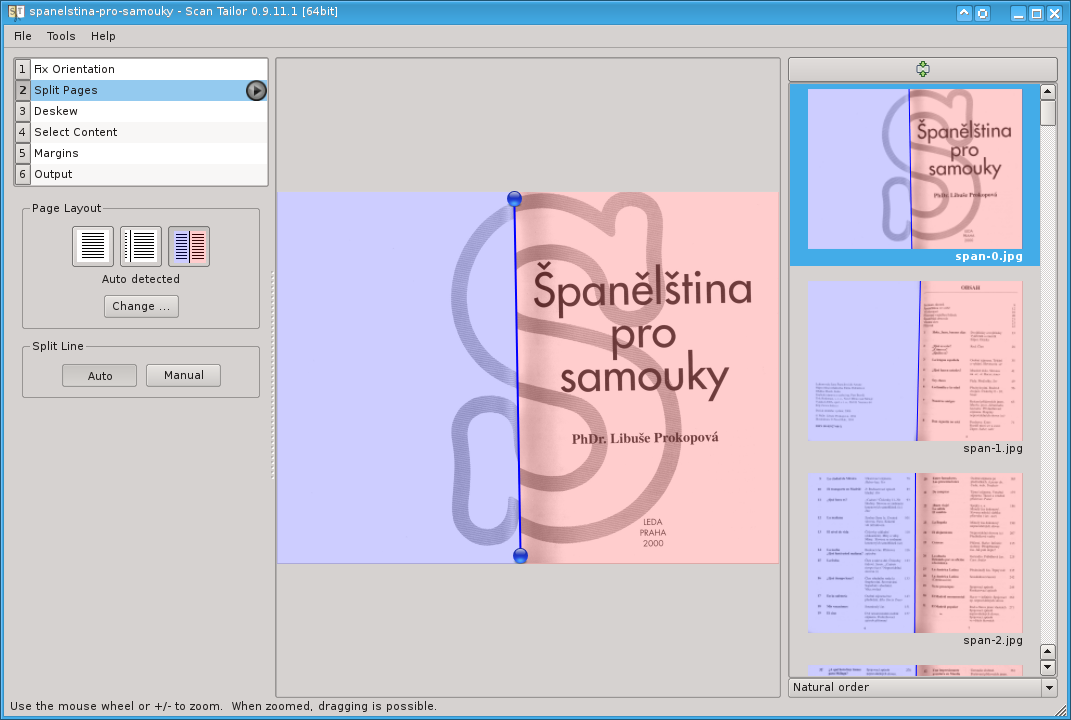
Task: Select single page layout icon
Action: [93, 246]
